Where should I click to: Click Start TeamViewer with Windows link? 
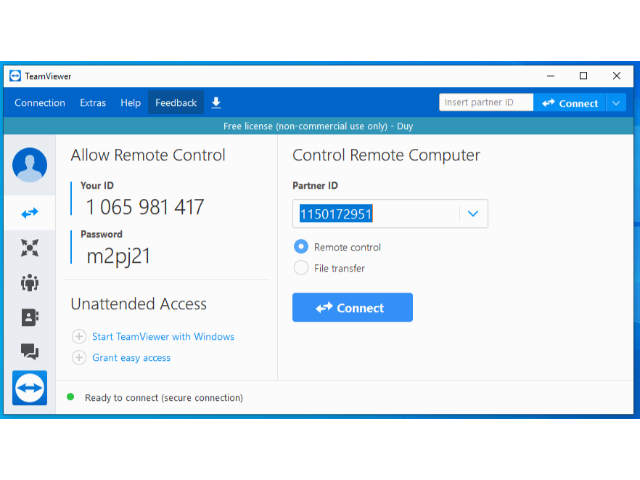tap(163, 336)
